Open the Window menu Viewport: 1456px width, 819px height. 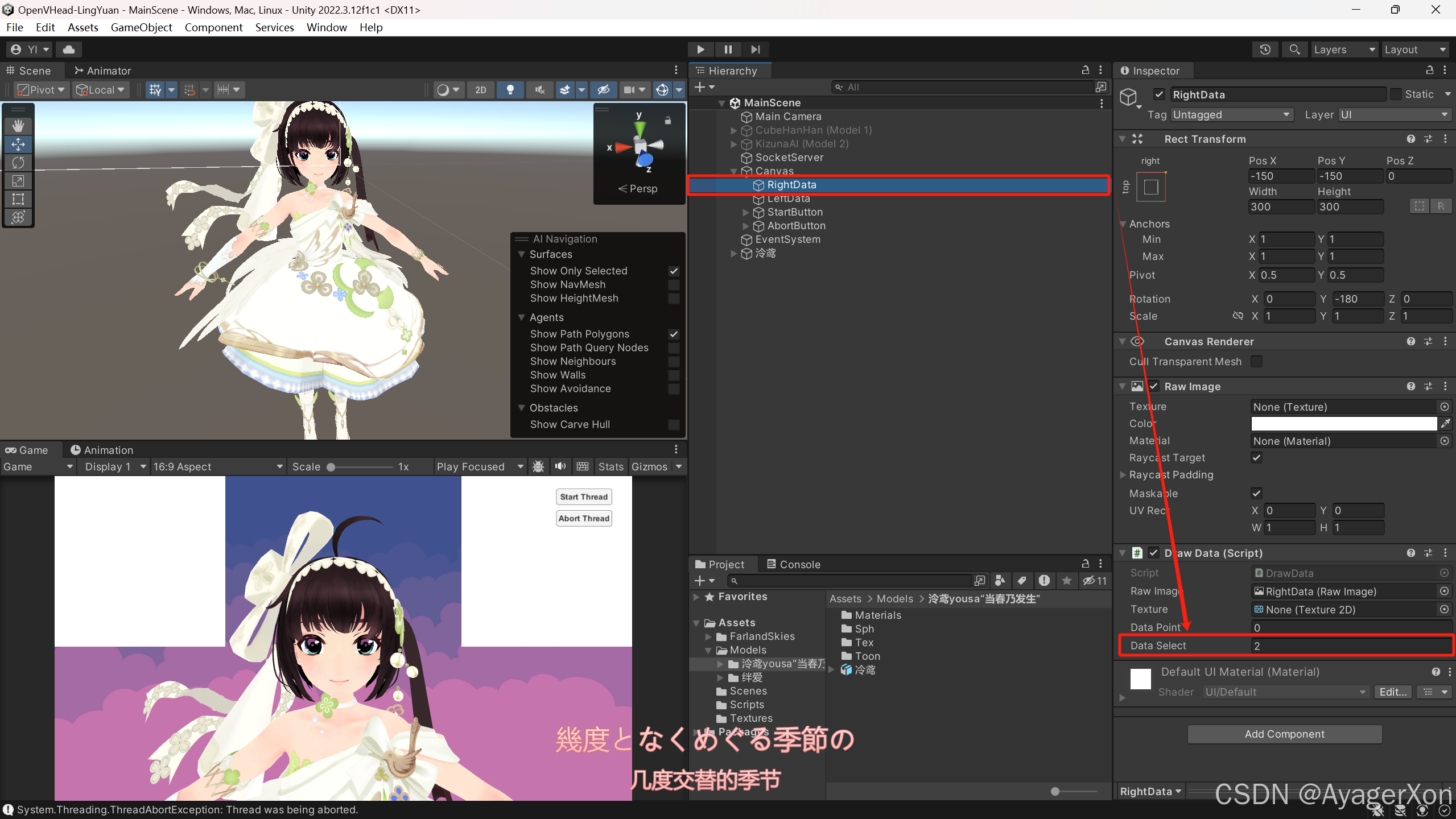[327, 27]
